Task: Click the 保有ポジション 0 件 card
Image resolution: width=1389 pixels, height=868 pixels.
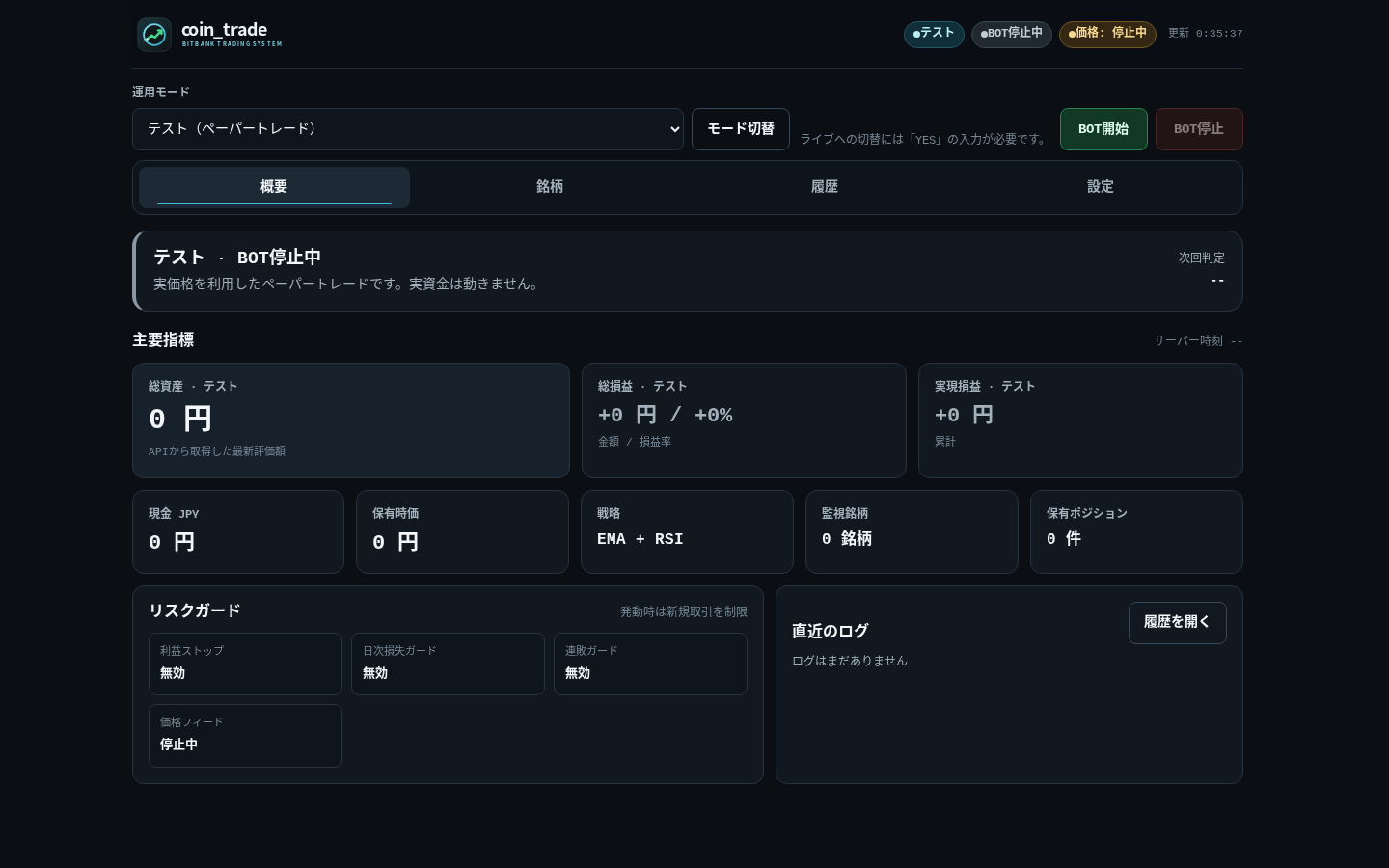Action: click(1136, 532)
